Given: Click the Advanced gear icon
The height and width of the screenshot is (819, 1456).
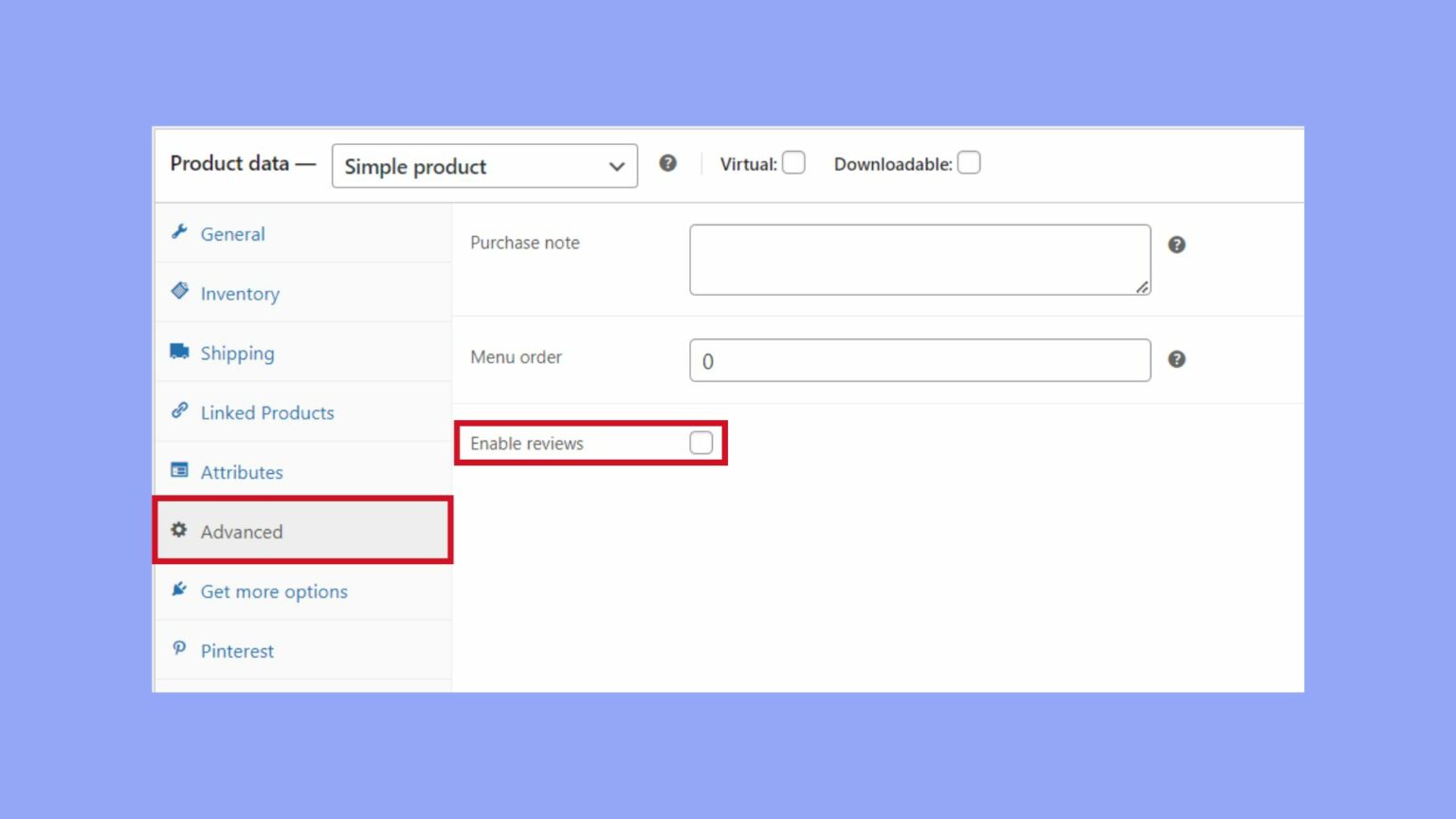Looking at the screenshot, I should coord(180,530).
